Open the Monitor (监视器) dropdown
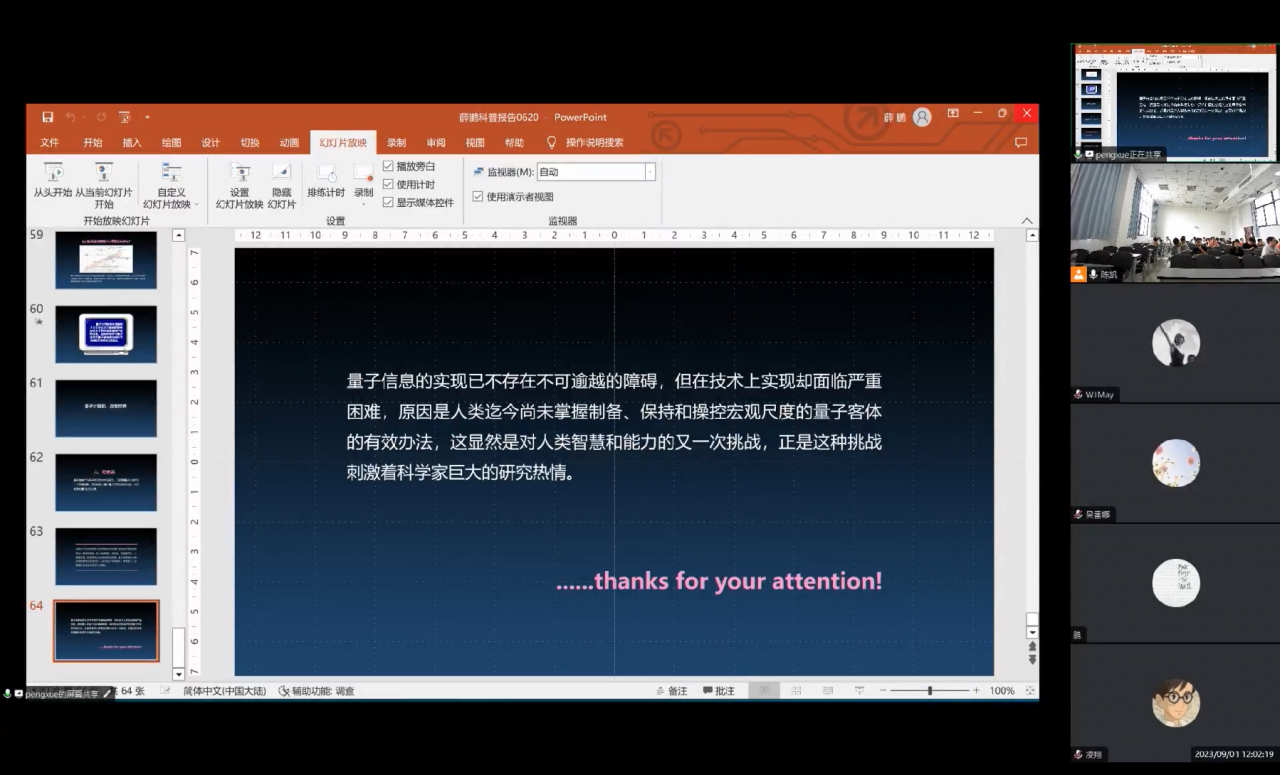The height and width of the screenshot is (775, 1280). tap(648, 170)
